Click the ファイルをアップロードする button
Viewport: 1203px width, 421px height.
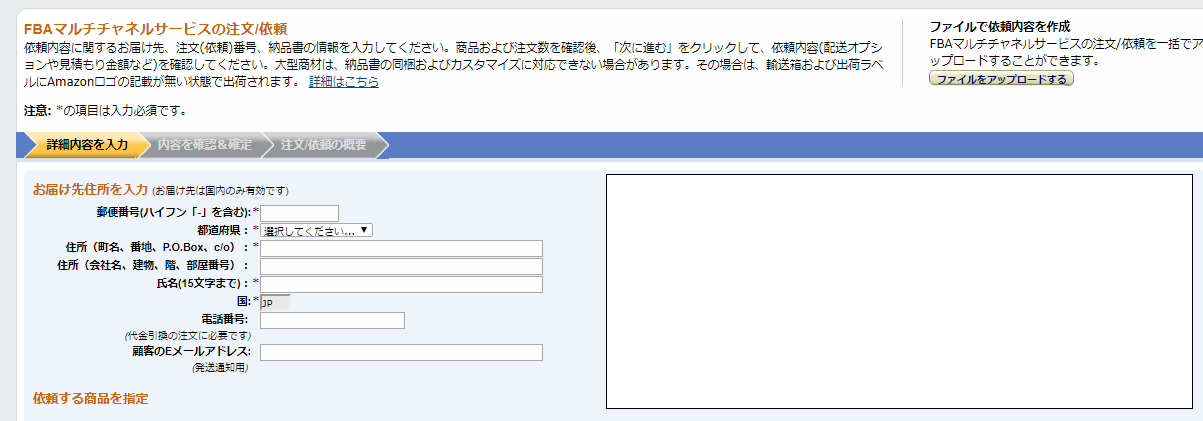1001,78
